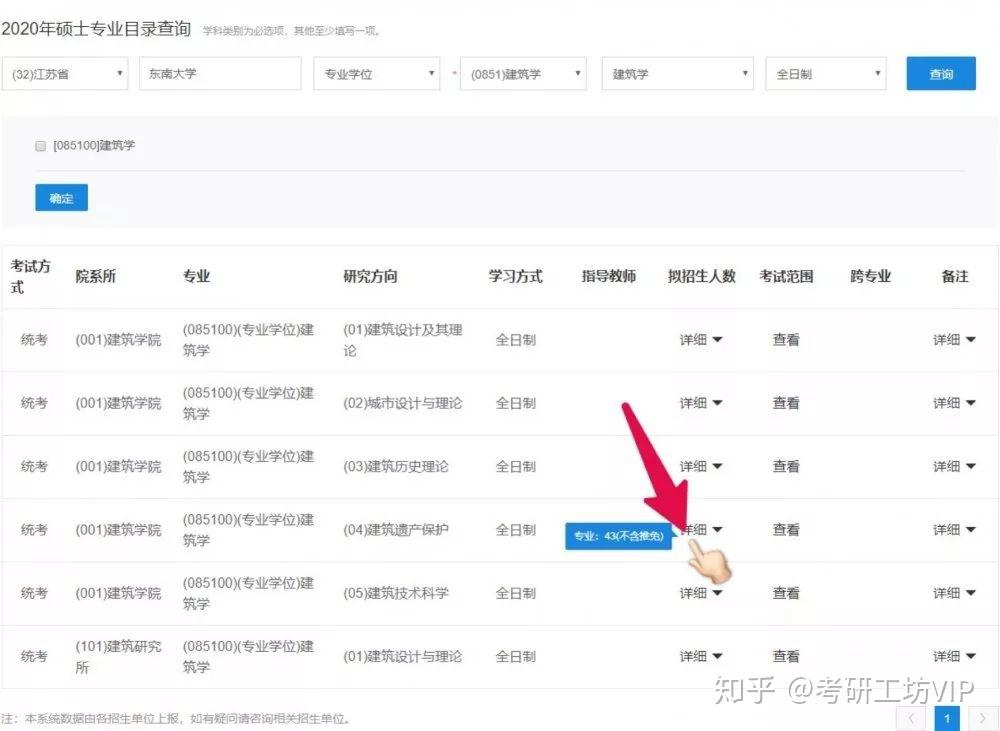Click the blue 查询 search button

(x=941, y=74)
